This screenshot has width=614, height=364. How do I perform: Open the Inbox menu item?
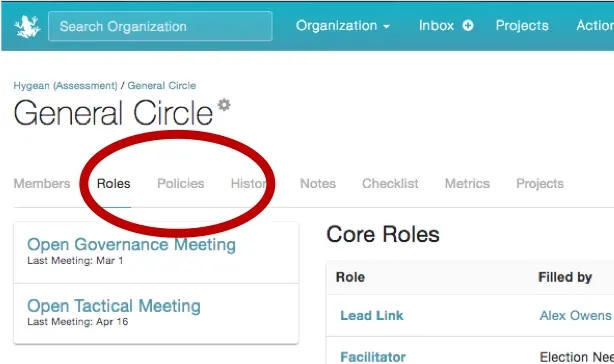tap(436, 26)
